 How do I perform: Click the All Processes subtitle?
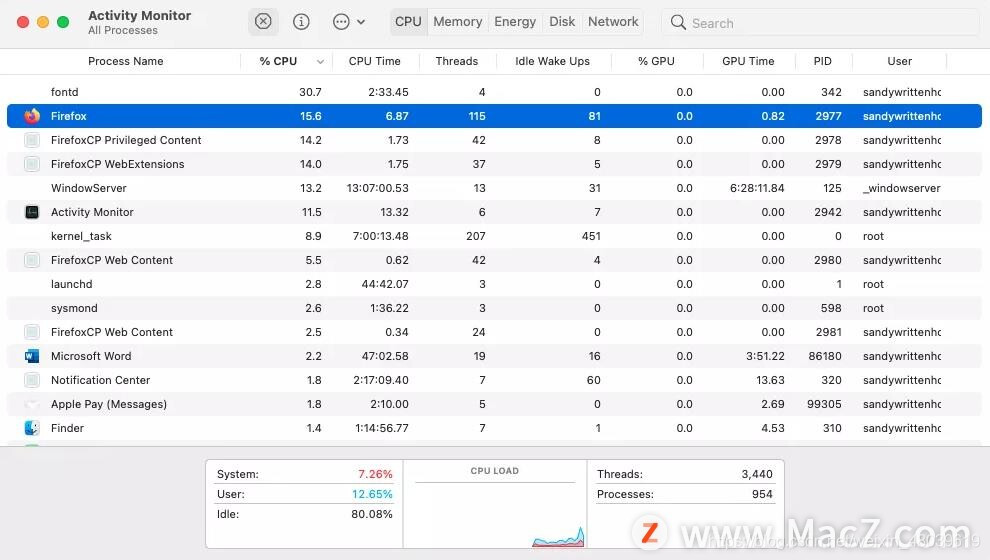[x=123, y=30]
